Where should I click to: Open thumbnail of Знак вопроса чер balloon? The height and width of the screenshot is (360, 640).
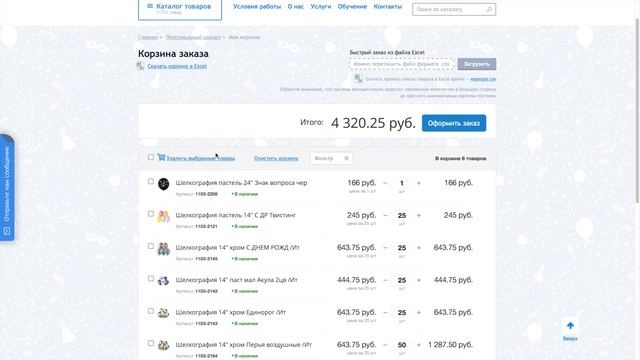click(164, 184)
